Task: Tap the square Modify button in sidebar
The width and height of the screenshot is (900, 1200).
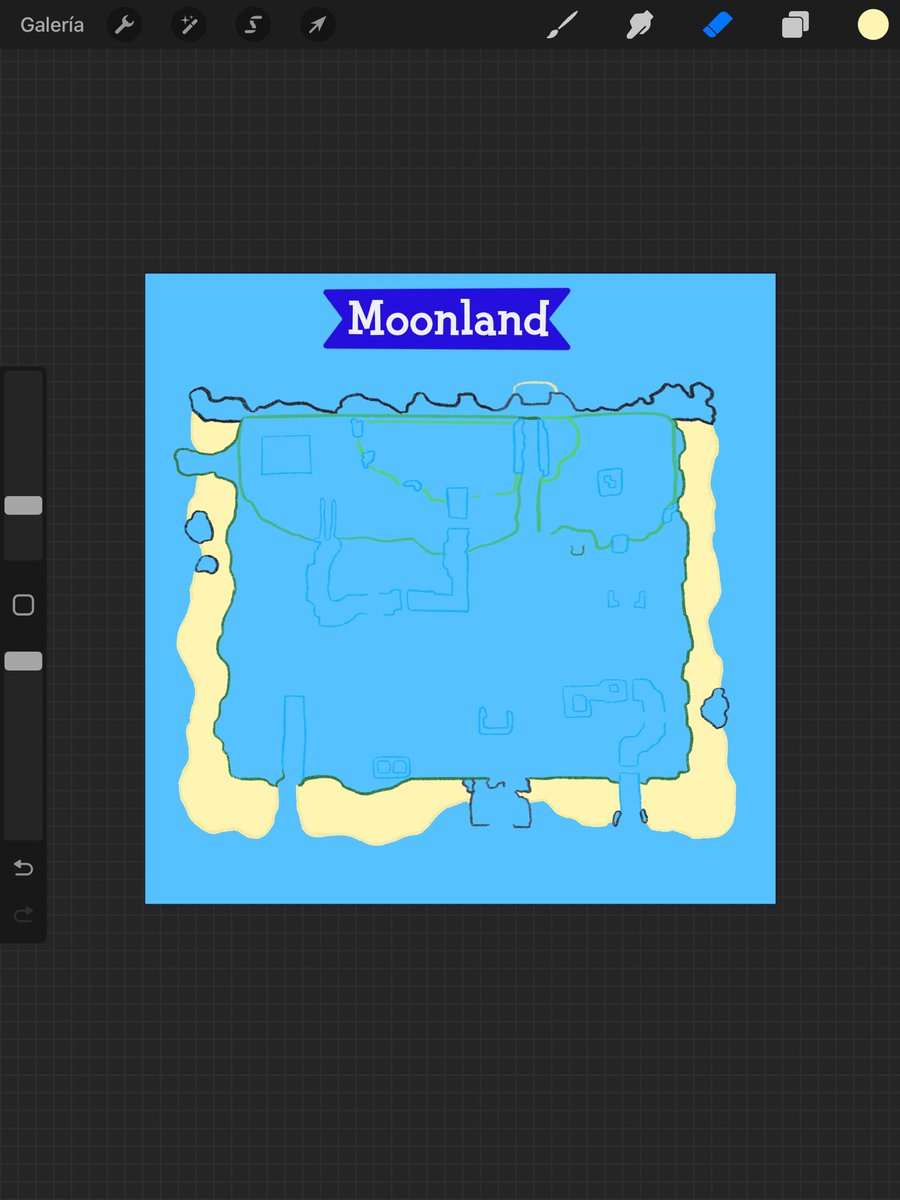Action: click(23, 605)
